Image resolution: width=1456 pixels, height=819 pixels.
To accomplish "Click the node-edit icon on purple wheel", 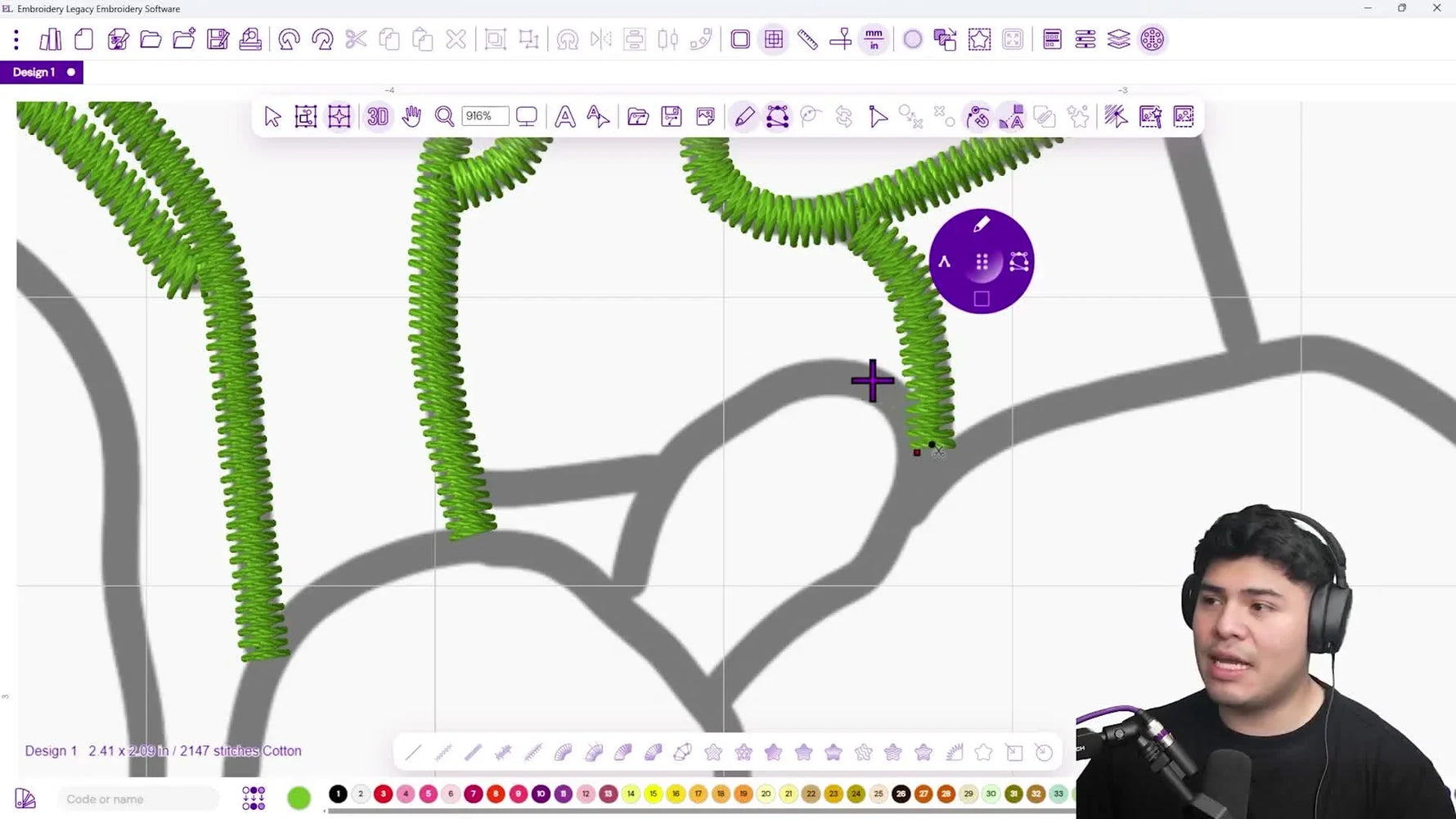I will [x=1019, y=261].
